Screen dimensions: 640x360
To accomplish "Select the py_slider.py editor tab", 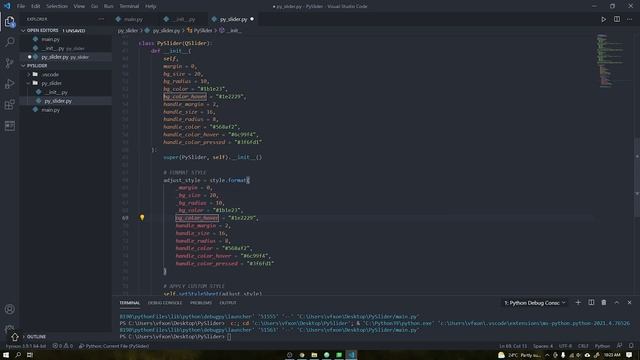I will click(233, 19).
